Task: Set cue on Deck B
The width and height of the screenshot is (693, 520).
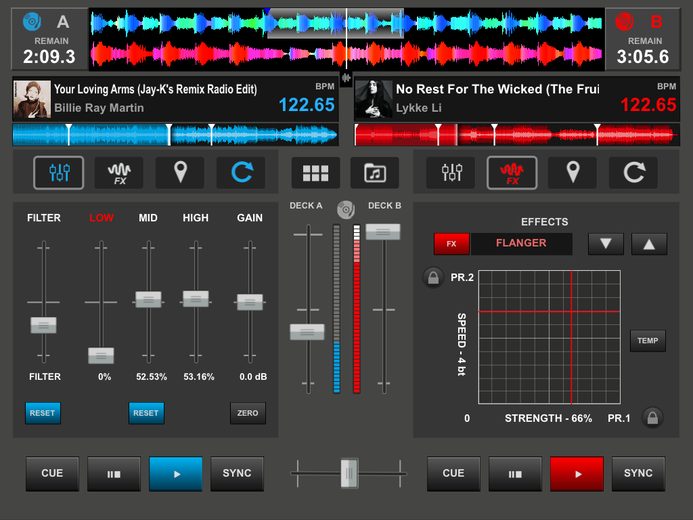Action: pos(453,474)
